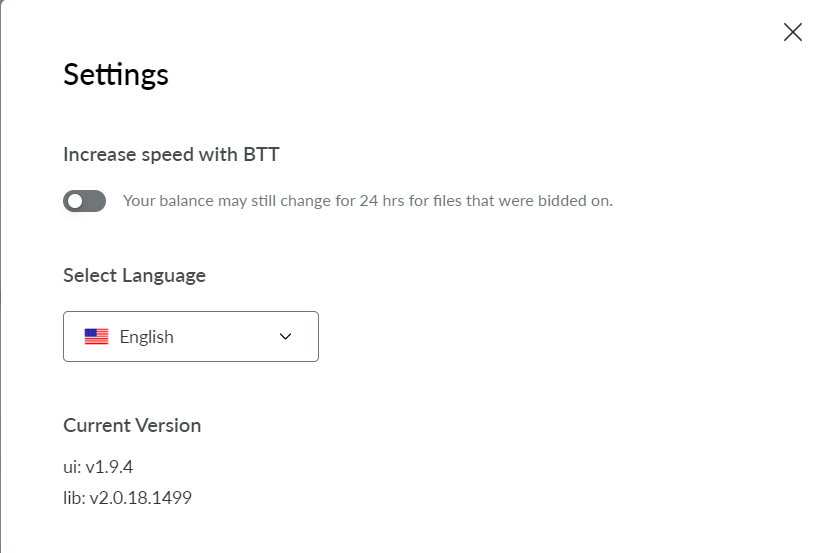This screenshot has width=818, height=553.
Task: Click the balance change notice beside the toggle
Action: coord(368,201)
